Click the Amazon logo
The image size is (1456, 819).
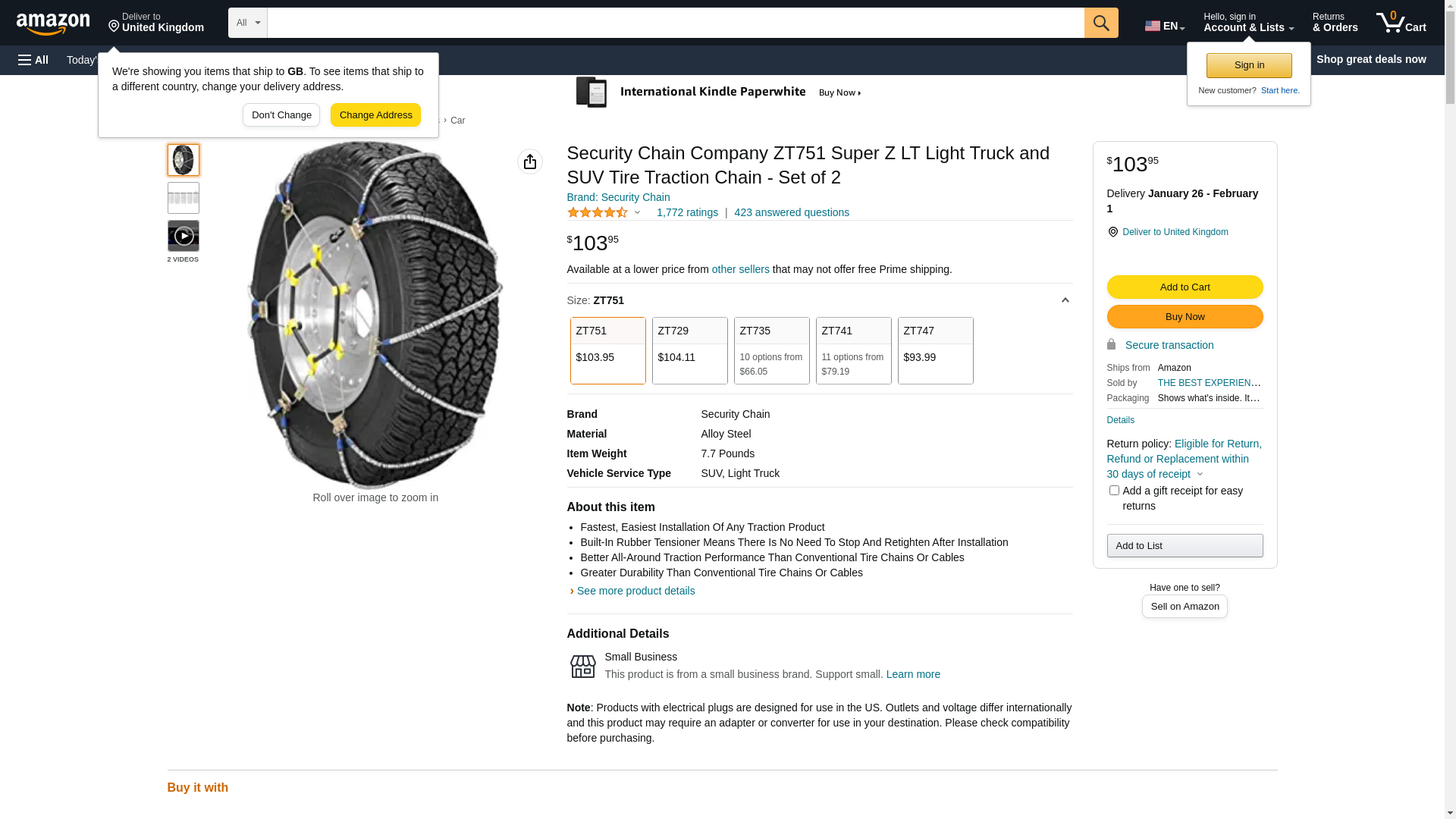pyautogui.click(x=53, y=24)
